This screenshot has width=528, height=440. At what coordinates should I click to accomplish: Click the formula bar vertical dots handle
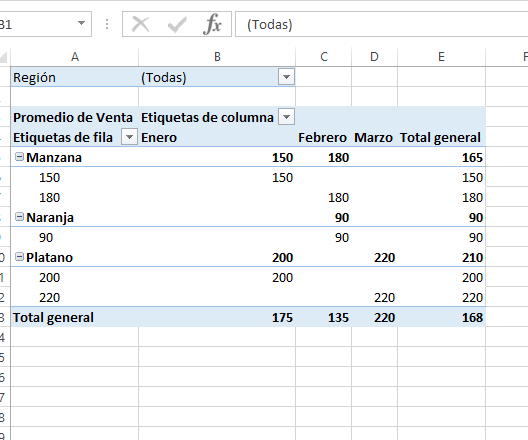click(107, 24)
